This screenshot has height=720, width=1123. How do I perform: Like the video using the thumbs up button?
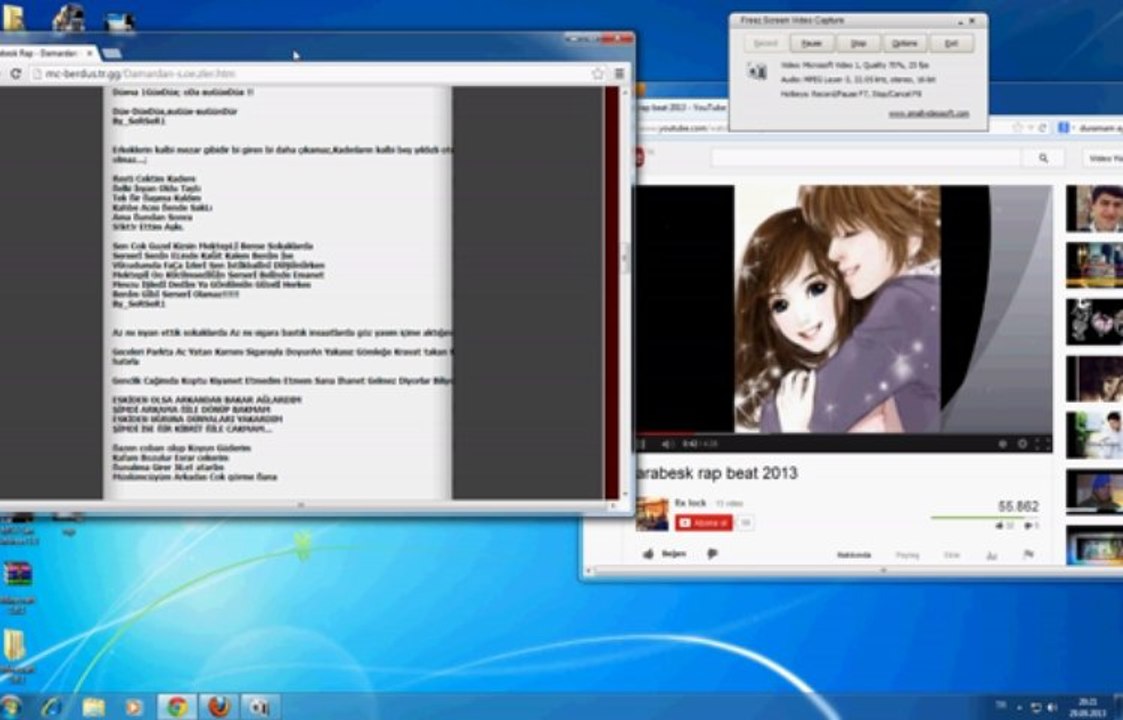pos(664,554)
